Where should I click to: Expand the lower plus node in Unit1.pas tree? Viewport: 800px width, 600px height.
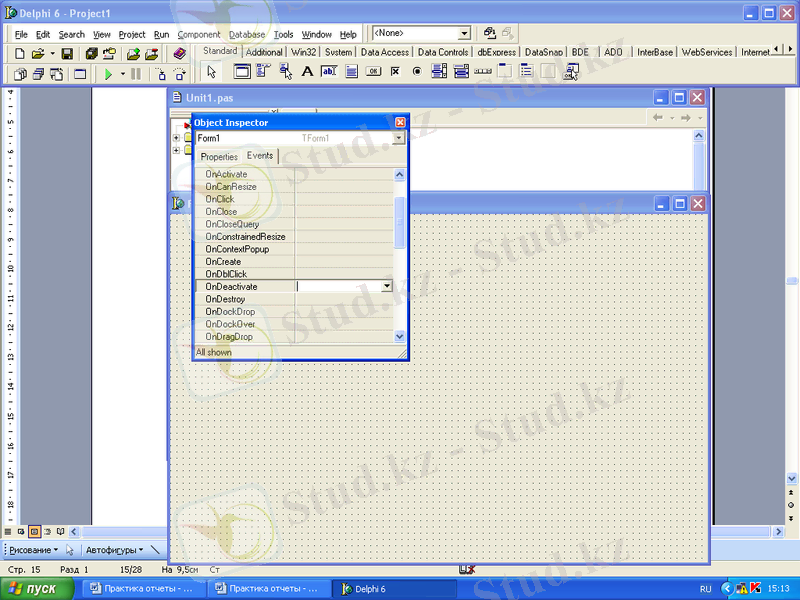pos(176,151)
